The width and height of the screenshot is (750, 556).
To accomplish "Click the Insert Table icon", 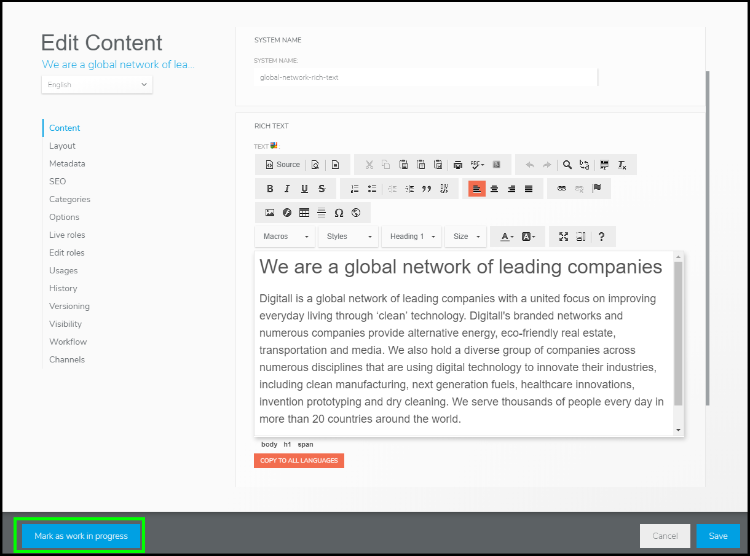I will [x=304, y=212].
